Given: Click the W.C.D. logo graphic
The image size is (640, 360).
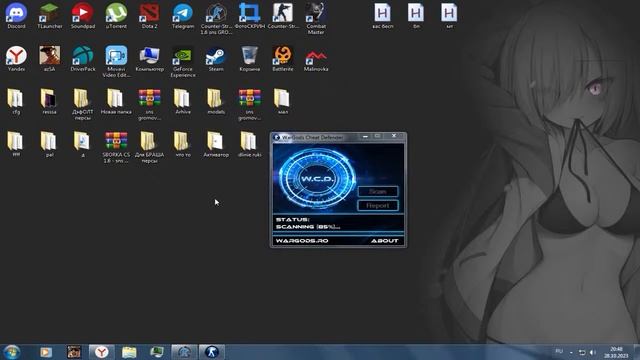Looking at the screenshot, I should pyautogui.click(x=317, y=179).
